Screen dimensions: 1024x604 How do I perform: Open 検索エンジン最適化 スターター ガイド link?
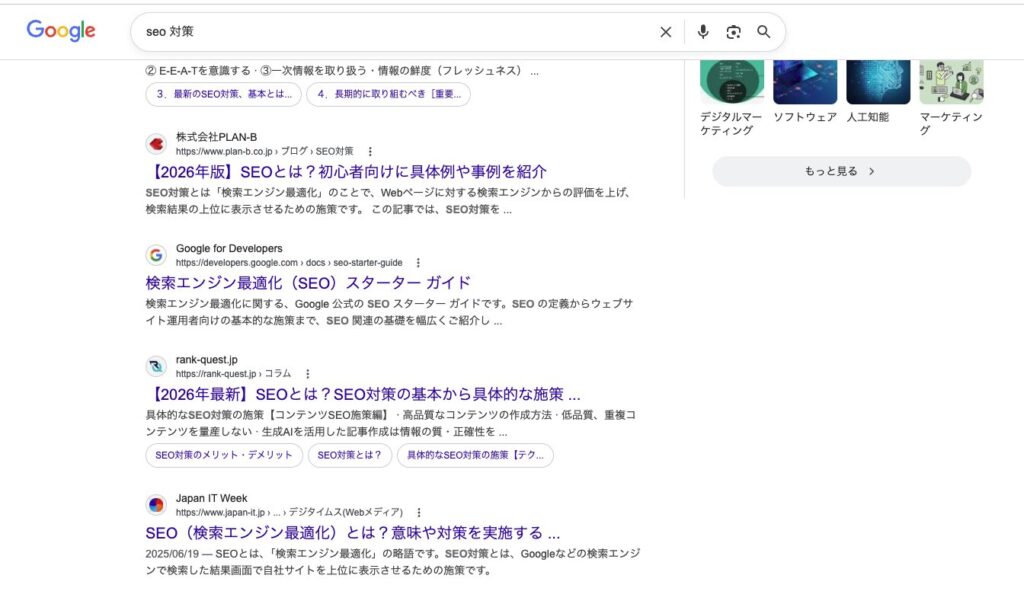point(308,283)
